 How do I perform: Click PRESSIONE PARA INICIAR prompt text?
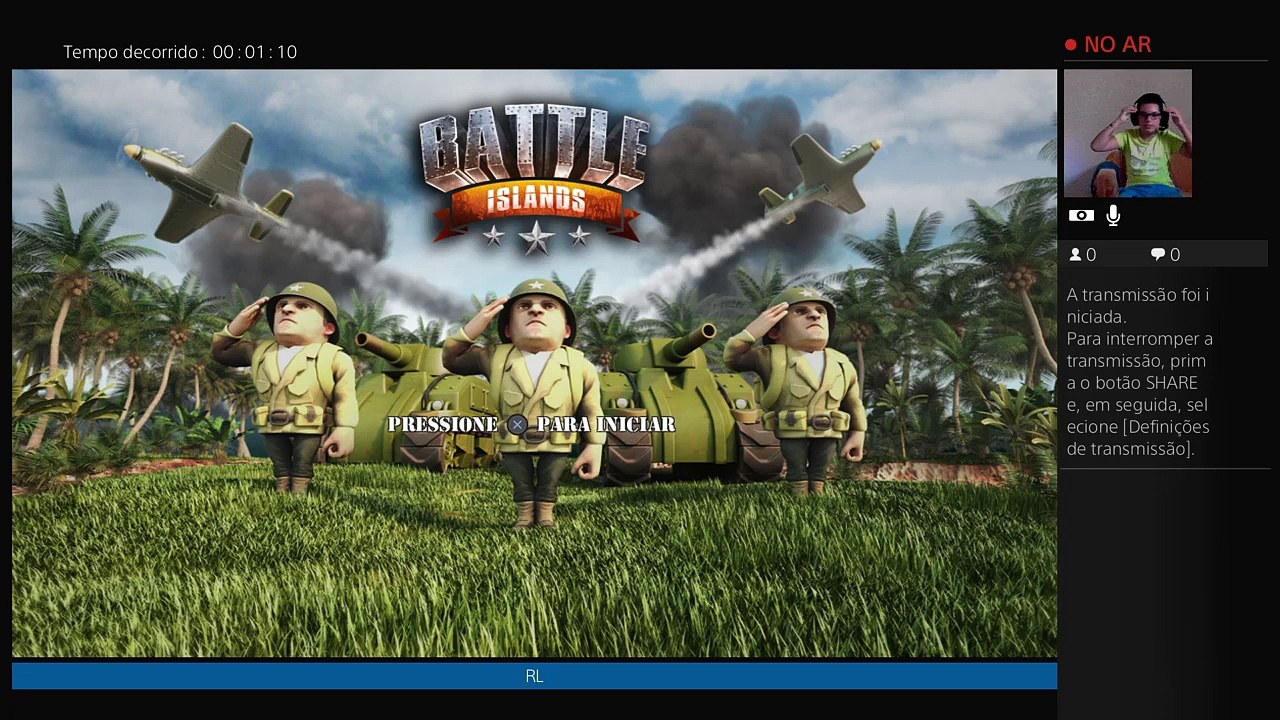pyautogui.click(x=531, y=425)
